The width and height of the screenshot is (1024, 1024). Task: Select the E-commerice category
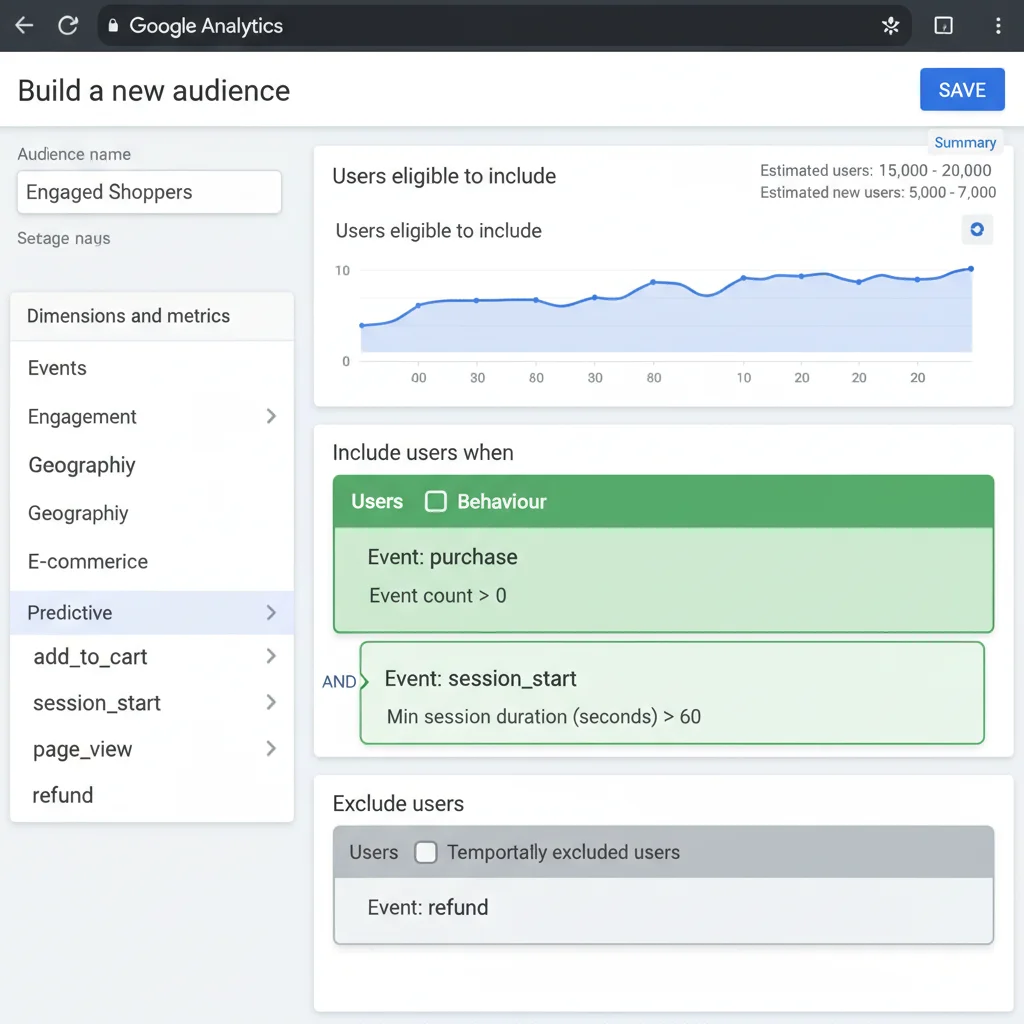coord(152,562)
